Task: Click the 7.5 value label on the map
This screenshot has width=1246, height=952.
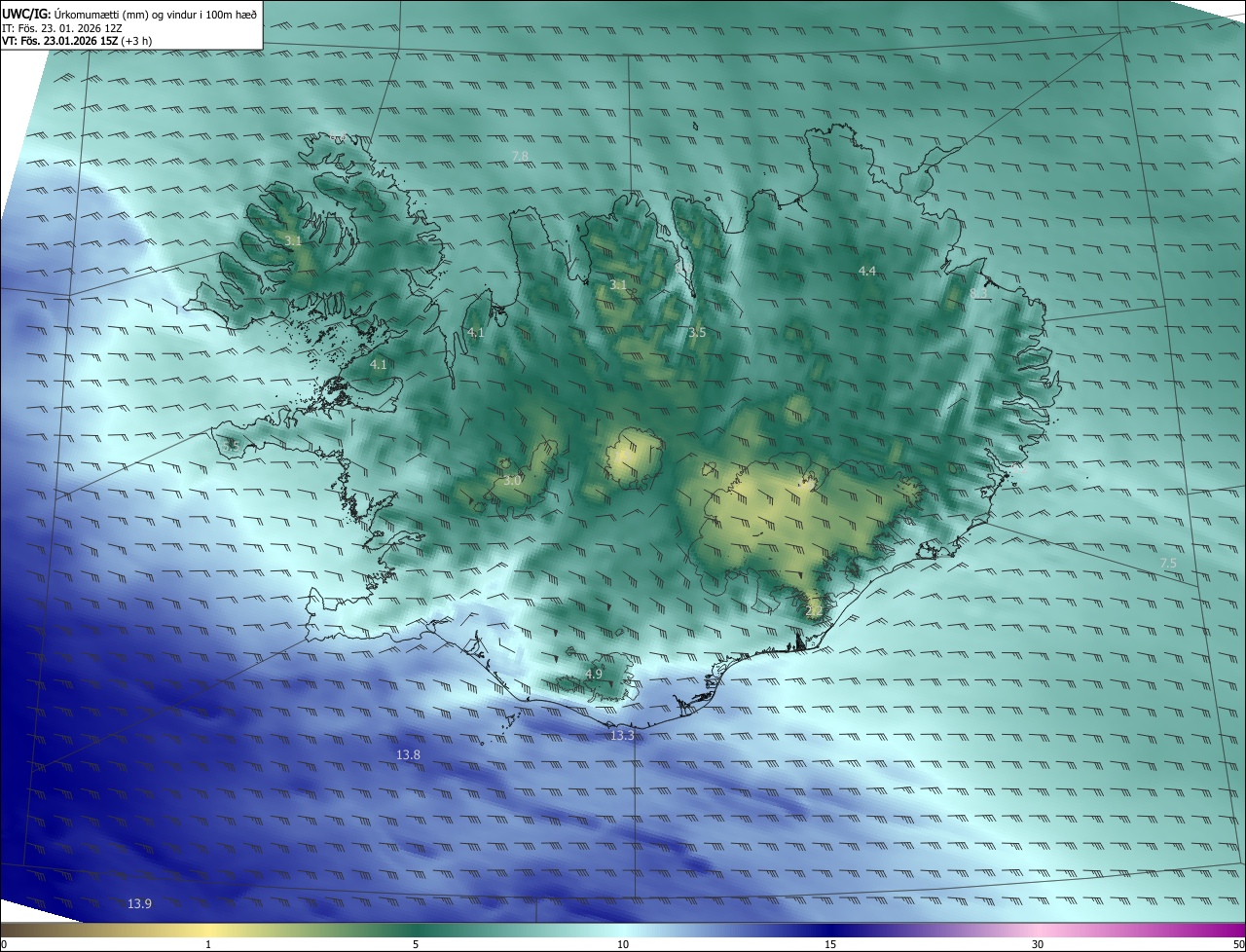Action: [1168, 563]
